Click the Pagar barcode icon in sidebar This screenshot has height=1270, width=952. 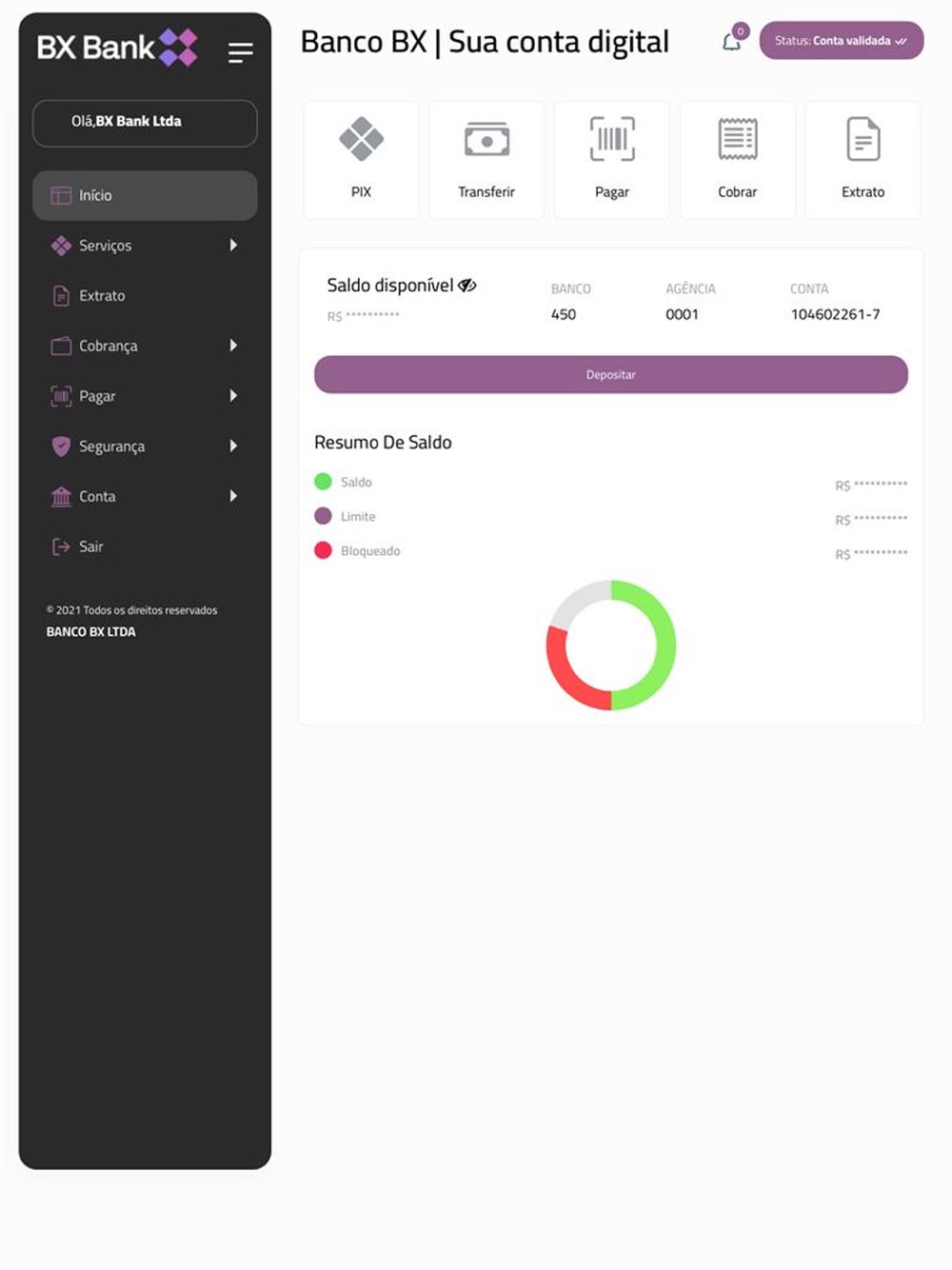[x=61, y=396]
